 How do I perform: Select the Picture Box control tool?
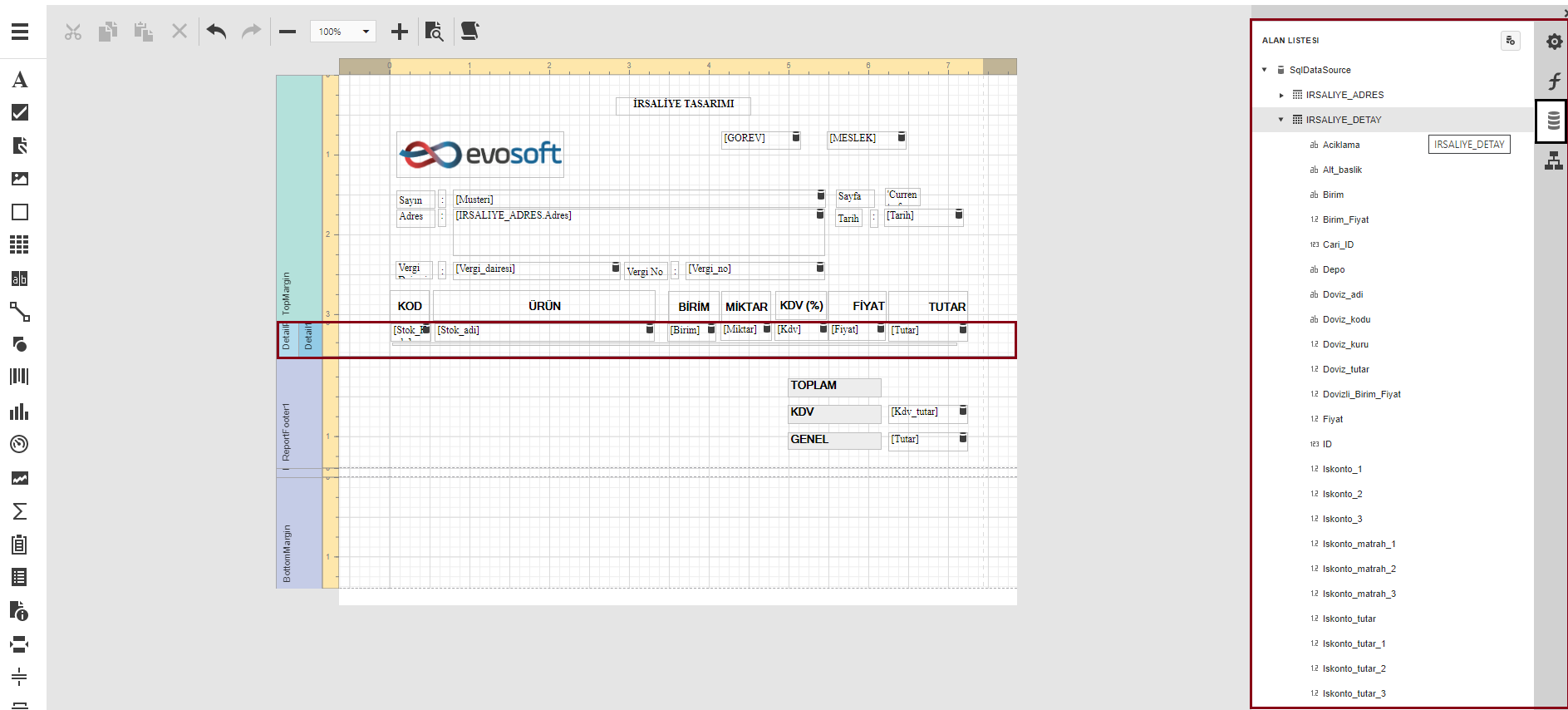[x=20, y=179]
